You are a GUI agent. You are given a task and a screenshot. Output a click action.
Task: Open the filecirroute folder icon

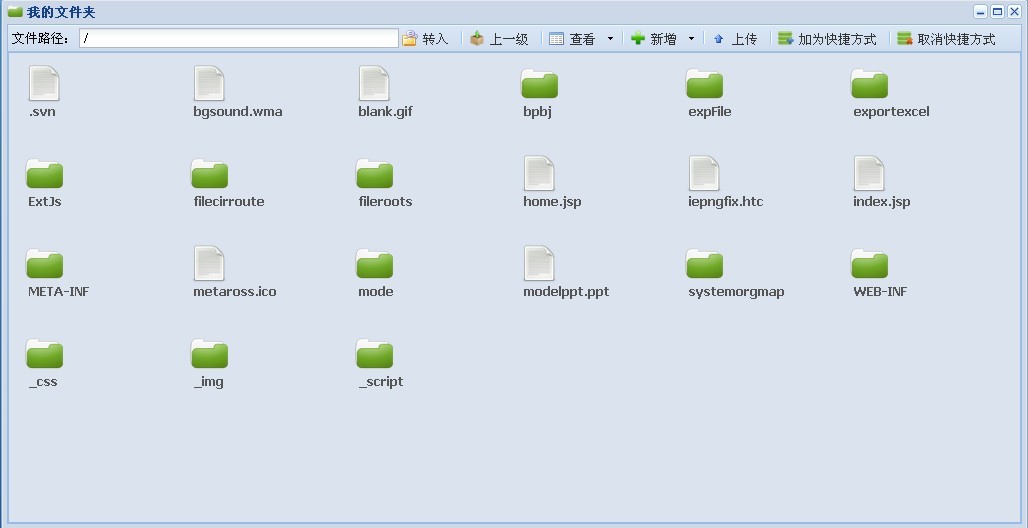pyautogui.click(x=210, y=174)
